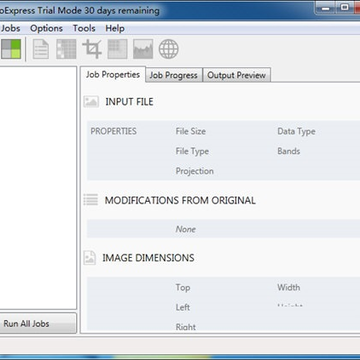Click the MODIFICATIONS FROM ORIGINAL list icon
The image size is (360, 360).
[x=91, y=200]
